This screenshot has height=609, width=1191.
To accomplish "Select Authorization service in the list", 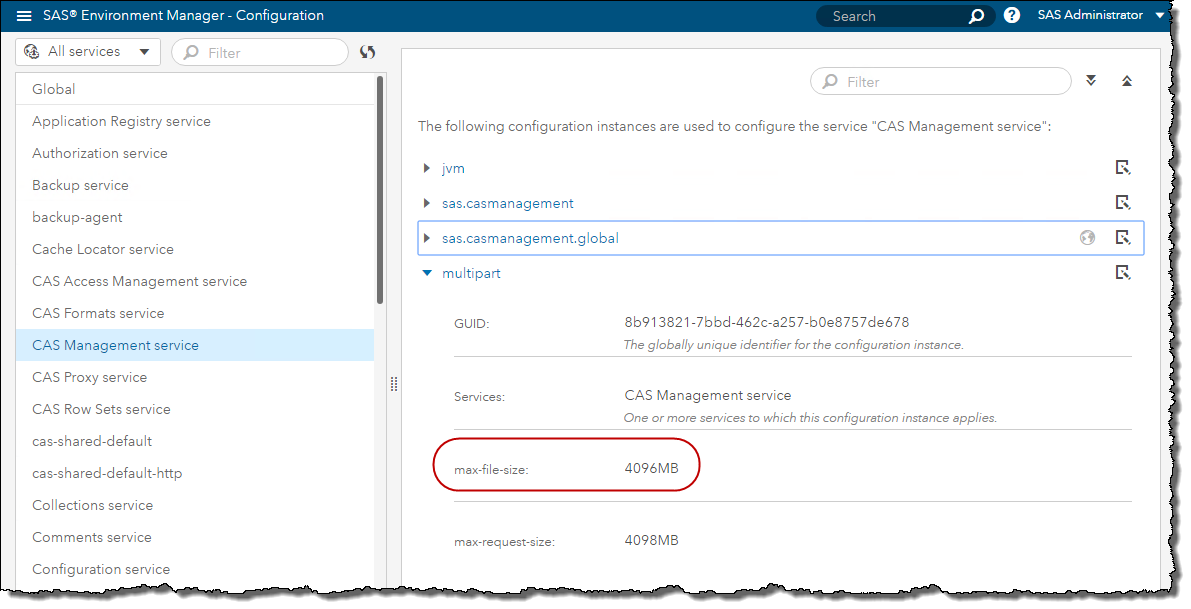I will click(x=100, y=153).
